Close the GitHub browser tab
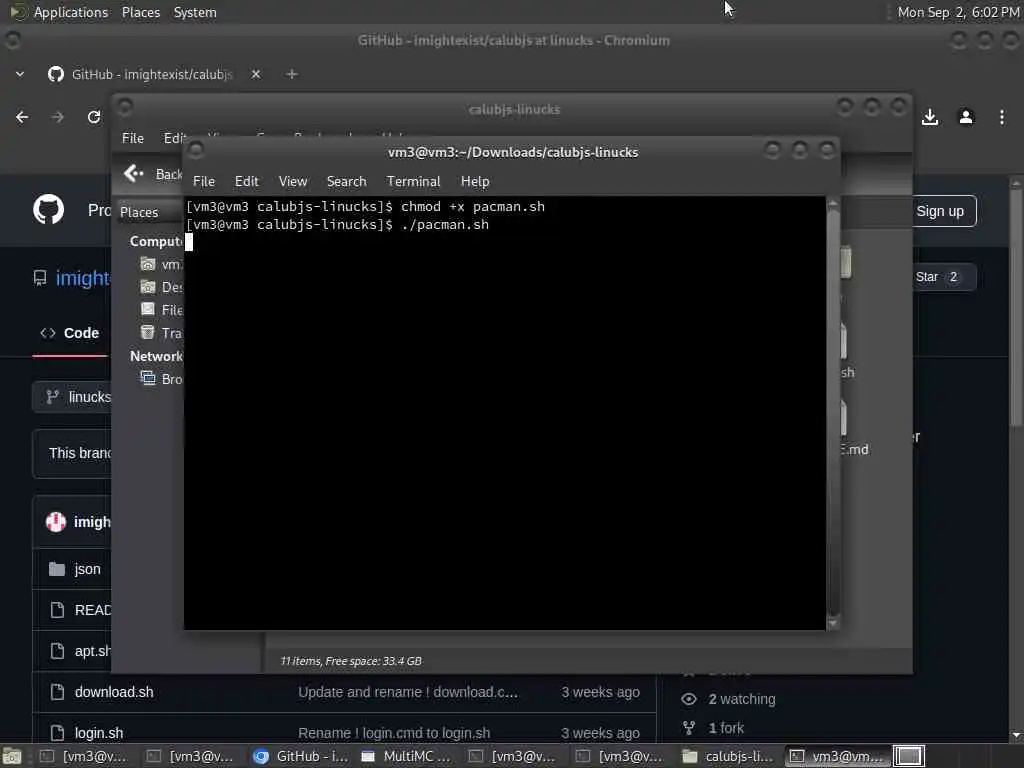This screenshot has width=1024, height=768. 255,74
